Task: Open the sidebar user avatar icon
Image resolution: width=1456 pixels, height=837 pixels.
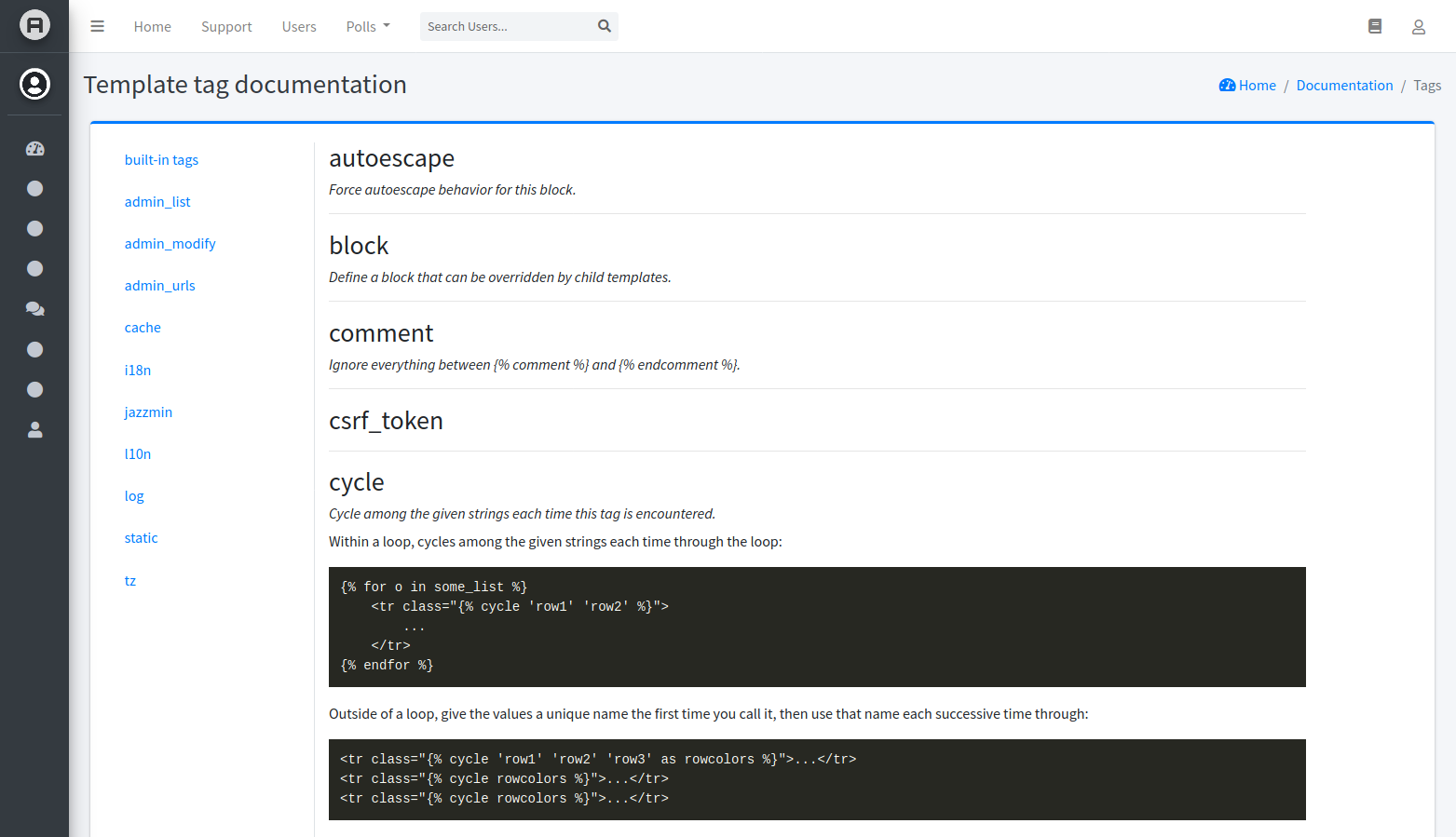Action: tap(34, 84)
